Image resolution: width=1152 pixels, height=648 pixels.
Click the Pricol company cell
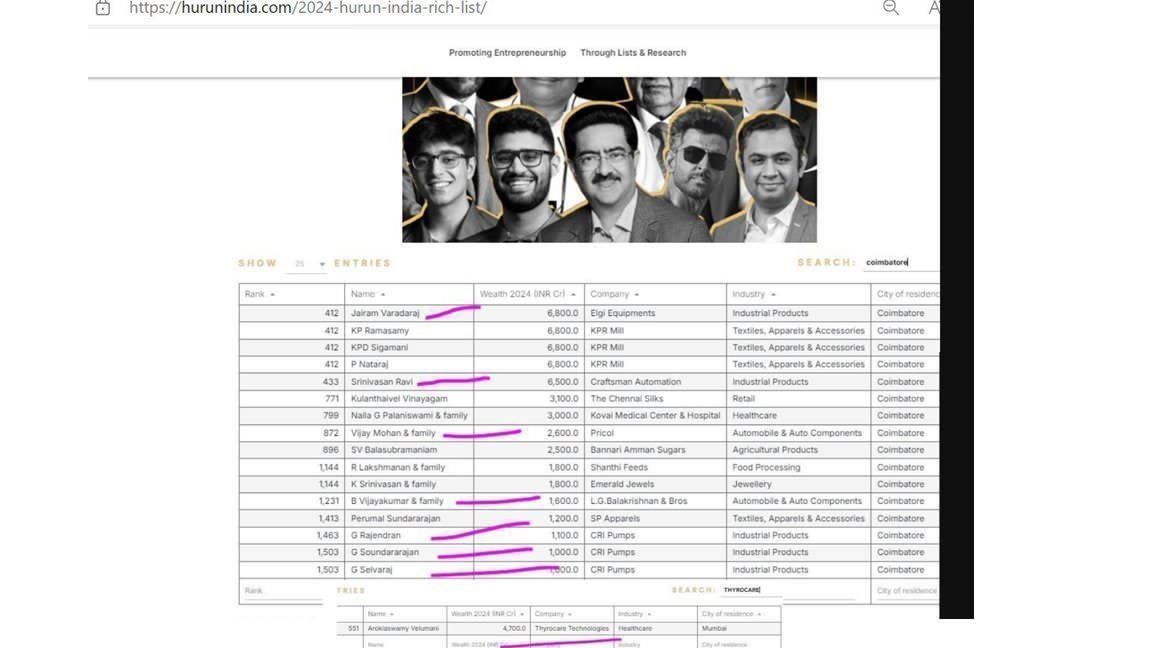(655, 433)
